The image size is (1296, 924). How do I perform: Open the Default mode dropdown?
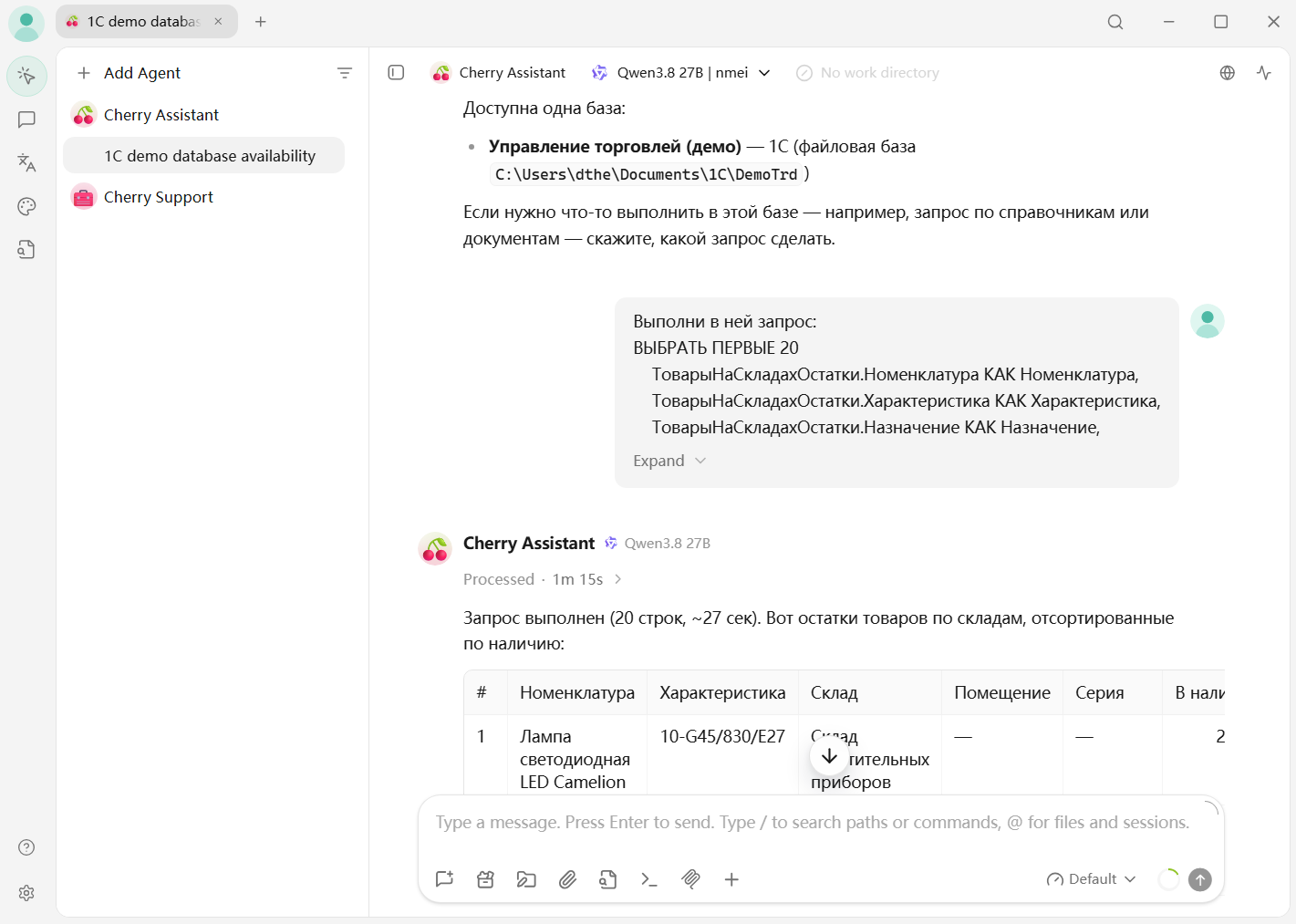click(1091, 879)
